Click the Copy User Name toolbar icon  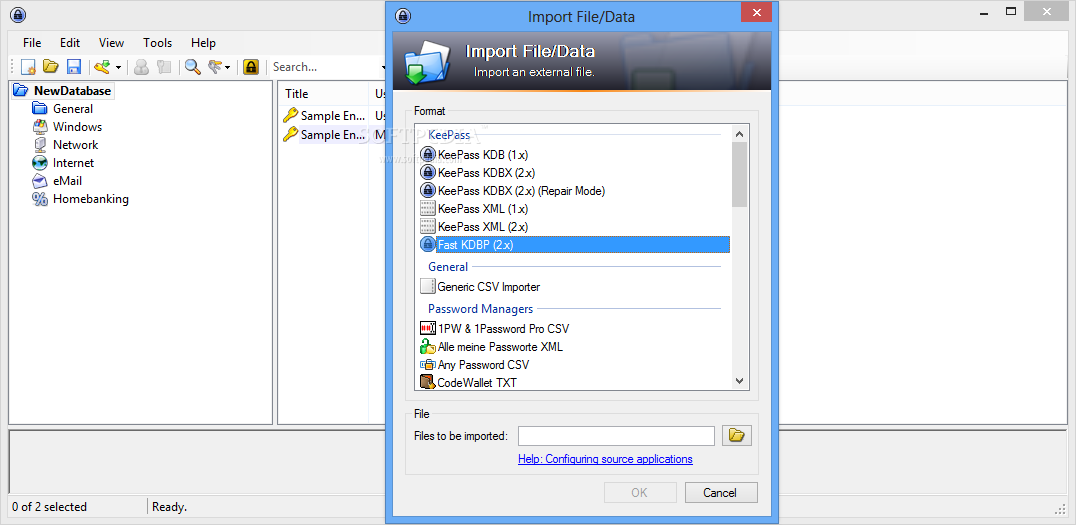coord(141,67)
